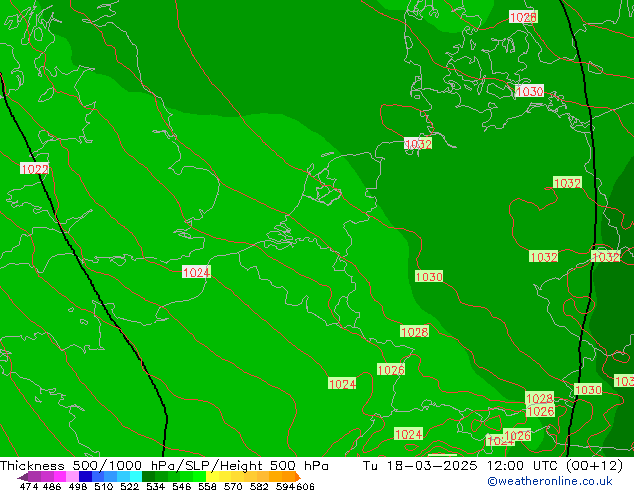Viewport: 634px width, 490px height.
Task: Click the 1028 label directly above a 1026 label
Action: 539,398
